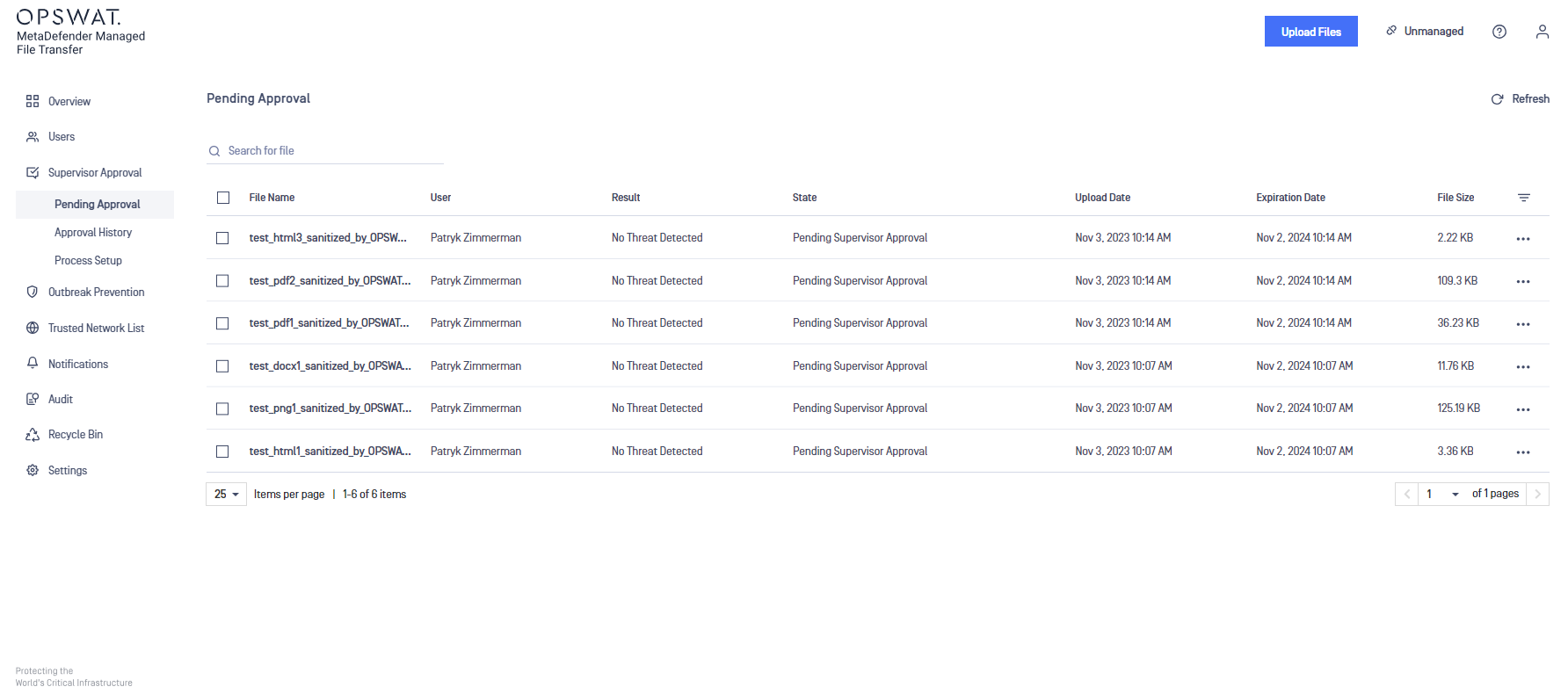Click the Overview grid icon
Screen dimensions: 1568x694
[33, 101]
